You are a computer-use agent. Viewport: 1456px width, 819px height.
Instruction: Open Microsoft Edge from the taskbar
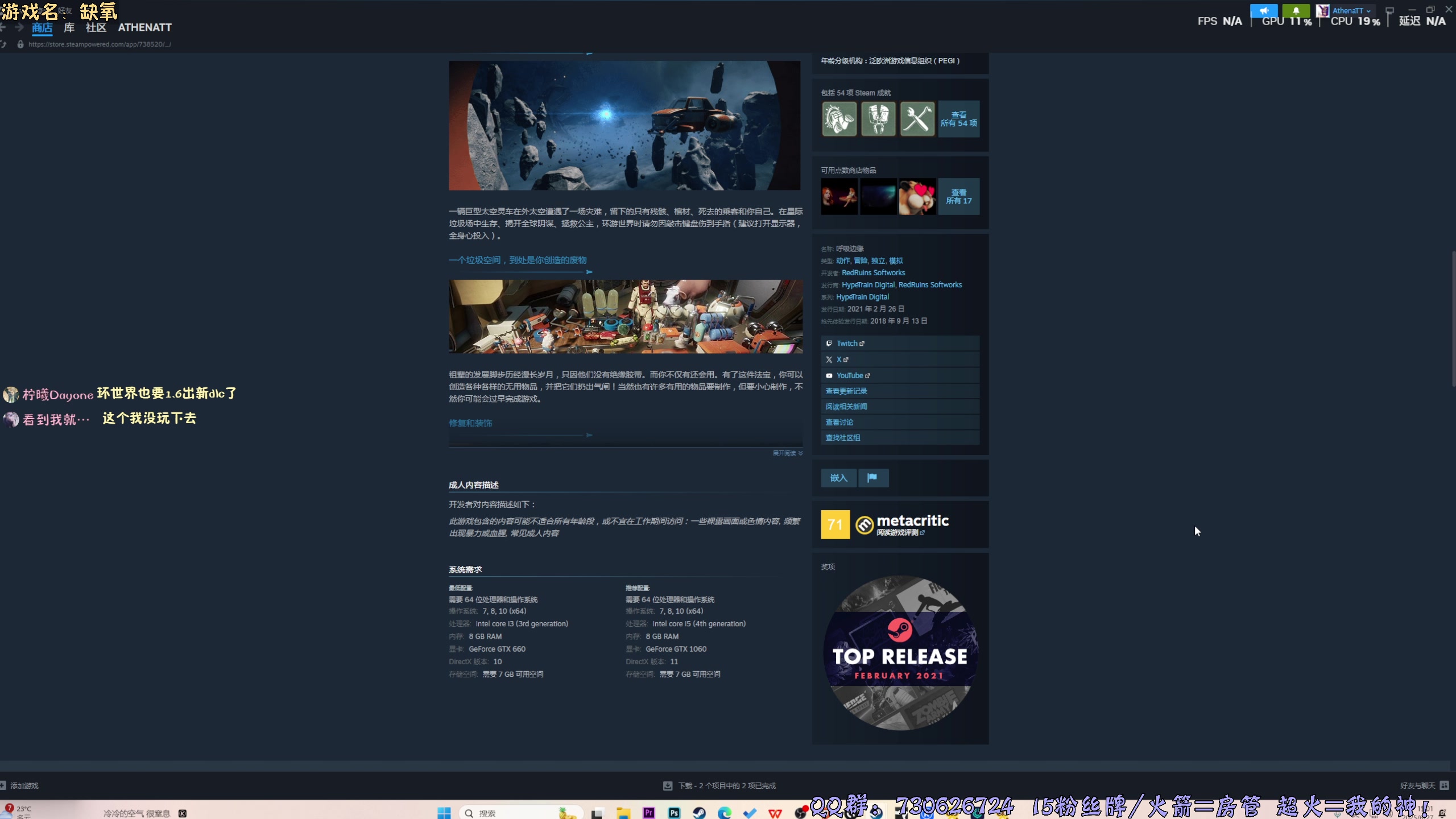[x=725, y=813]
